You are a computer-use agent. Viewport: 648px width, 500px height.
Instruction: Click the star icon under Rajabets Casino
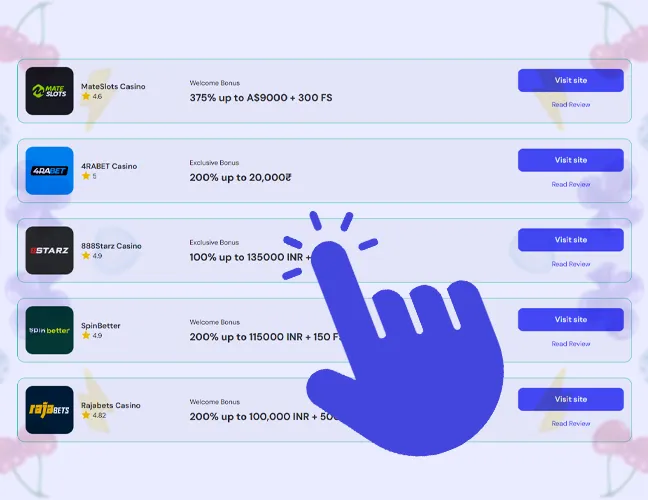click(x=86, y=415)
